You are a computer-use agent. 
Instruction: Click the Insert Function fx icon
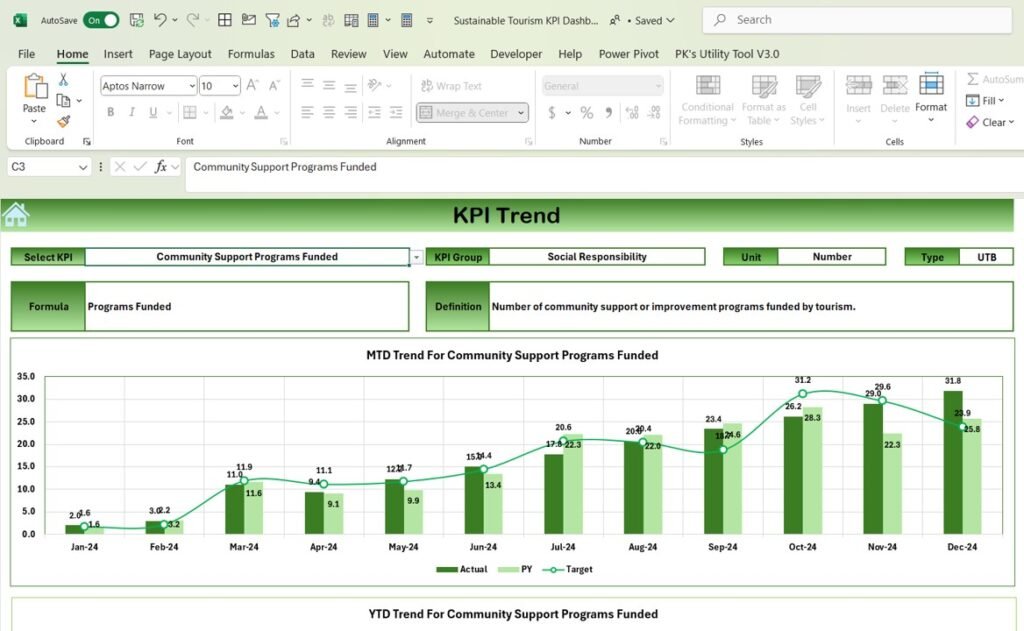coord(163,167)
